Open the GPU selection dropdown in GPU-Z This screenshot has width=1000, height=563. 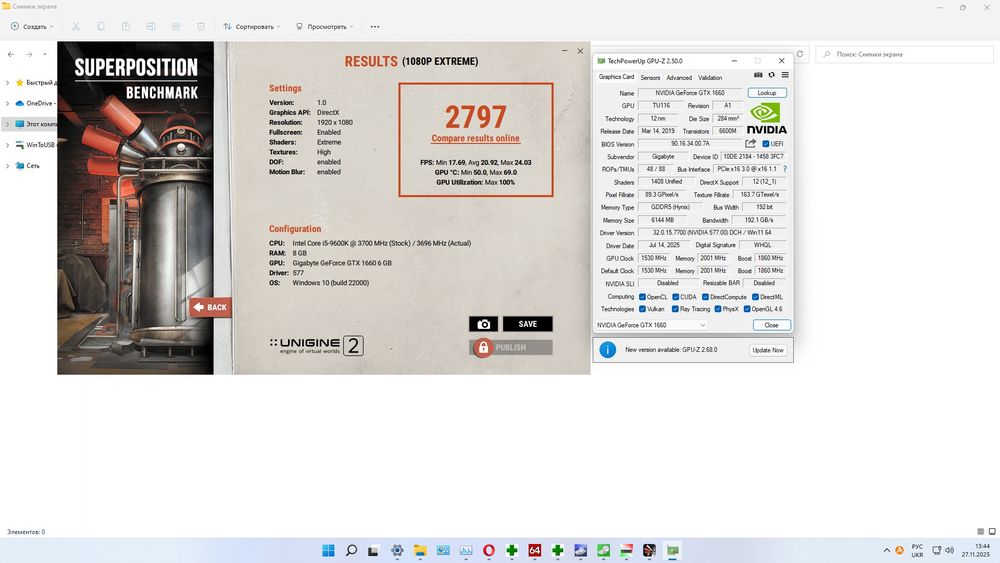651,325
